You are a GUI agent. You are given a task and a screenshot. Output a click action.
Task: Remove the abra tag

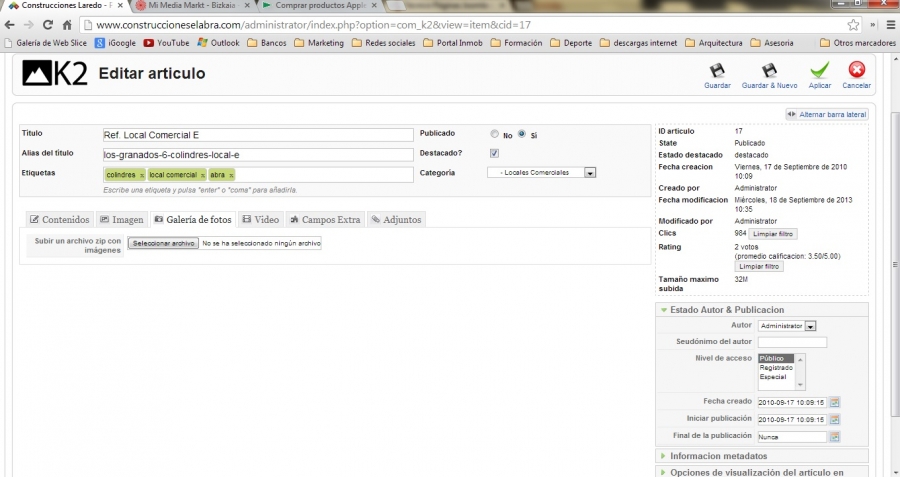231,175
